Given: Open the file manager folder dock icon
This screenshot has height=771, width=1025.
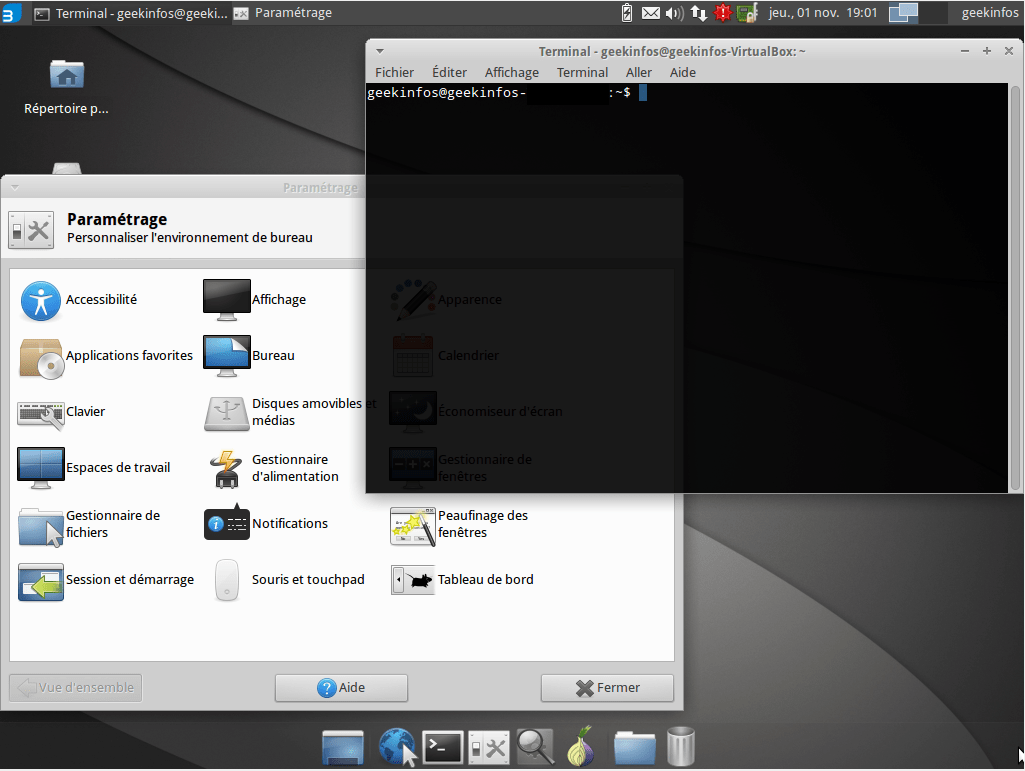Looking at the screenshot, I should pyautogui.click(x=635, y=748).
